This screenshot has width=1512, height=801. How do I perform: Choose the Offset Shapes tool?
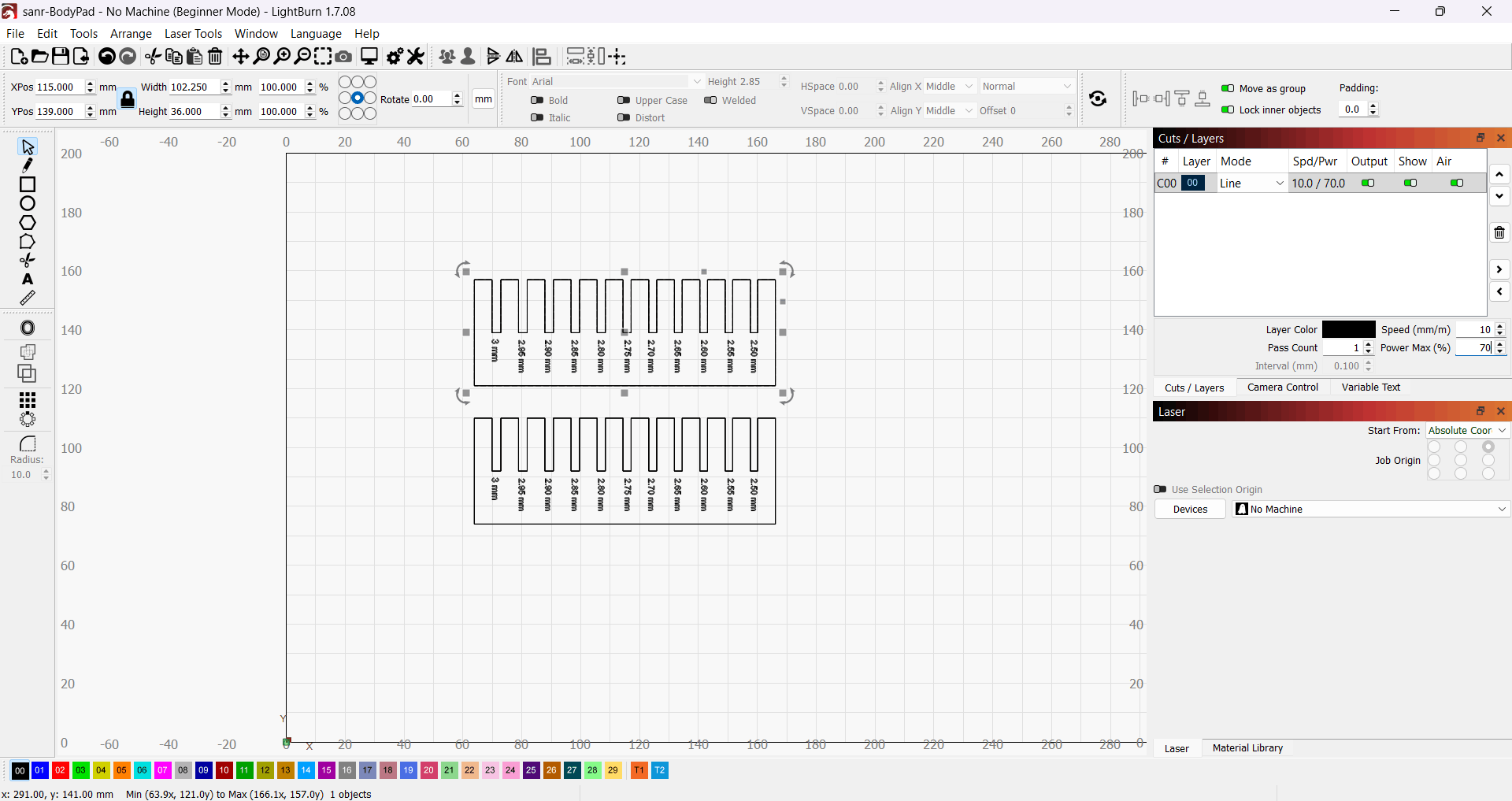click(x=28, y=328)
